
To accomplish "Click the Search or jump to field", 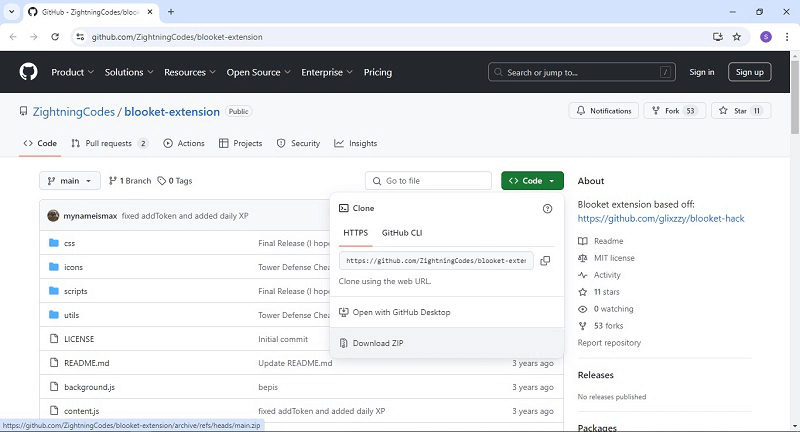I will pos(582,72).
